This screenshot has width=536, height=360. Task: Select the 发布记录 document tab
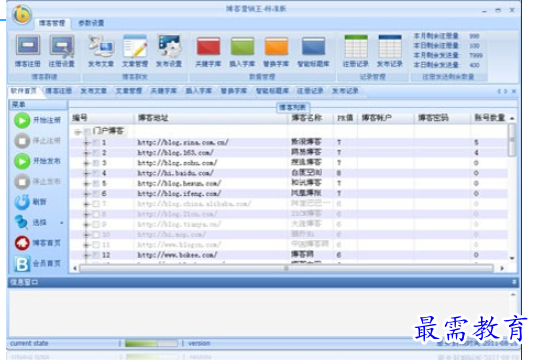(345, 91)
